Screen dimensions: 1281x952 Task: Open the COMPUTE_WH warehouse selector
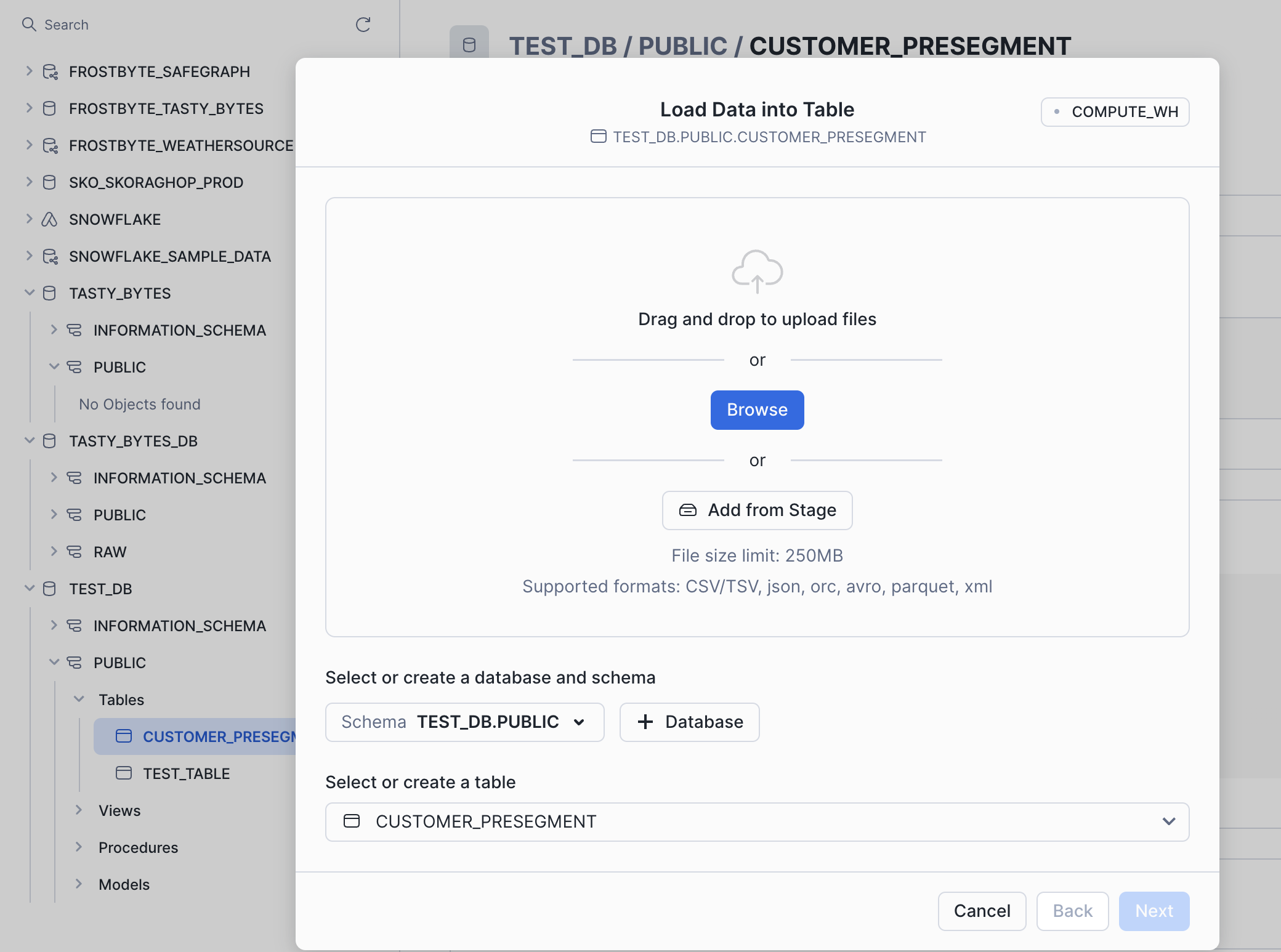[1115, 112]
